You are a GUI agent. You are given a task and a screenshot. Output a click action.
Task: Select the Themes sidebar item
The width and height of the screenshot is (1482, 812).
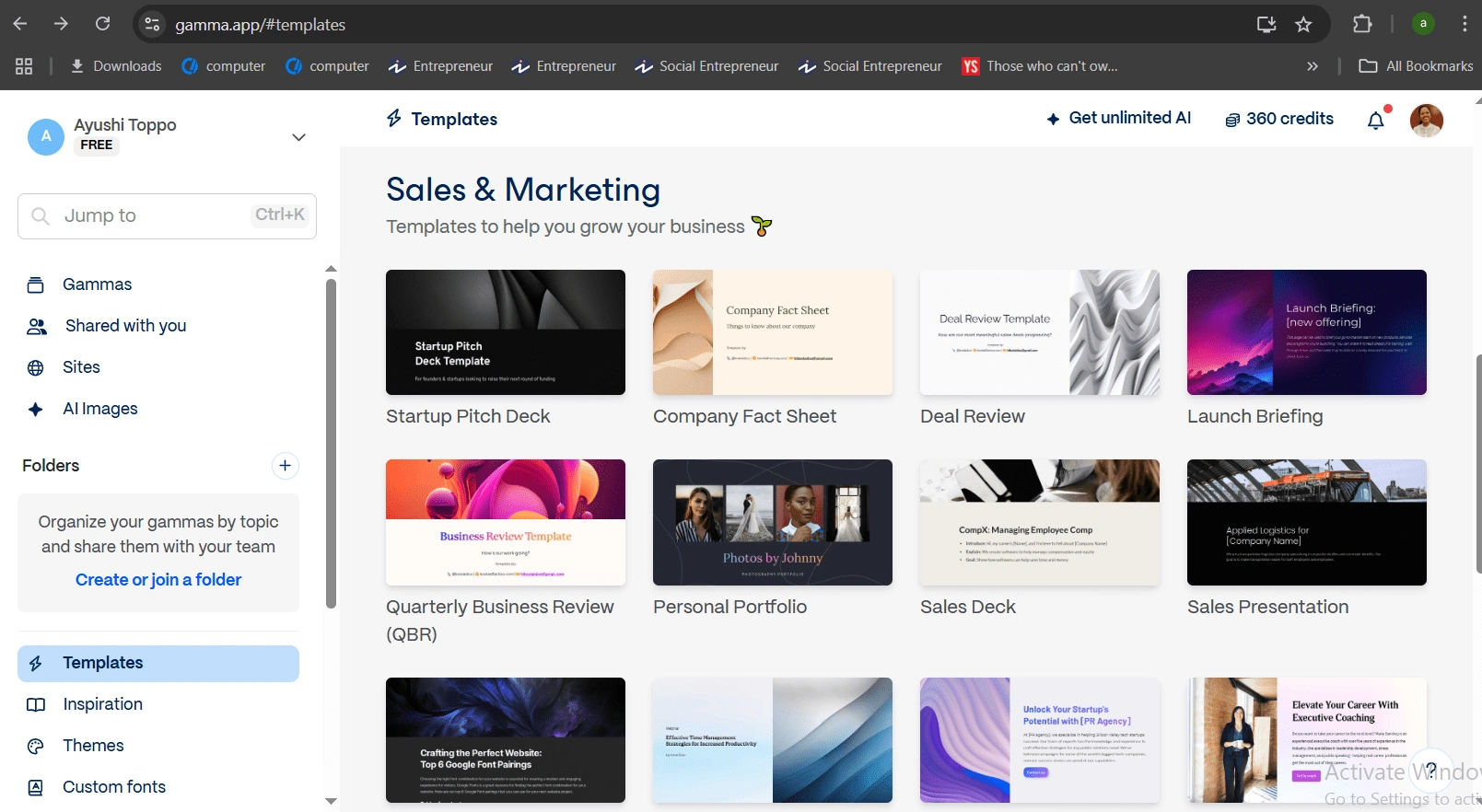(x=93, y=746)
